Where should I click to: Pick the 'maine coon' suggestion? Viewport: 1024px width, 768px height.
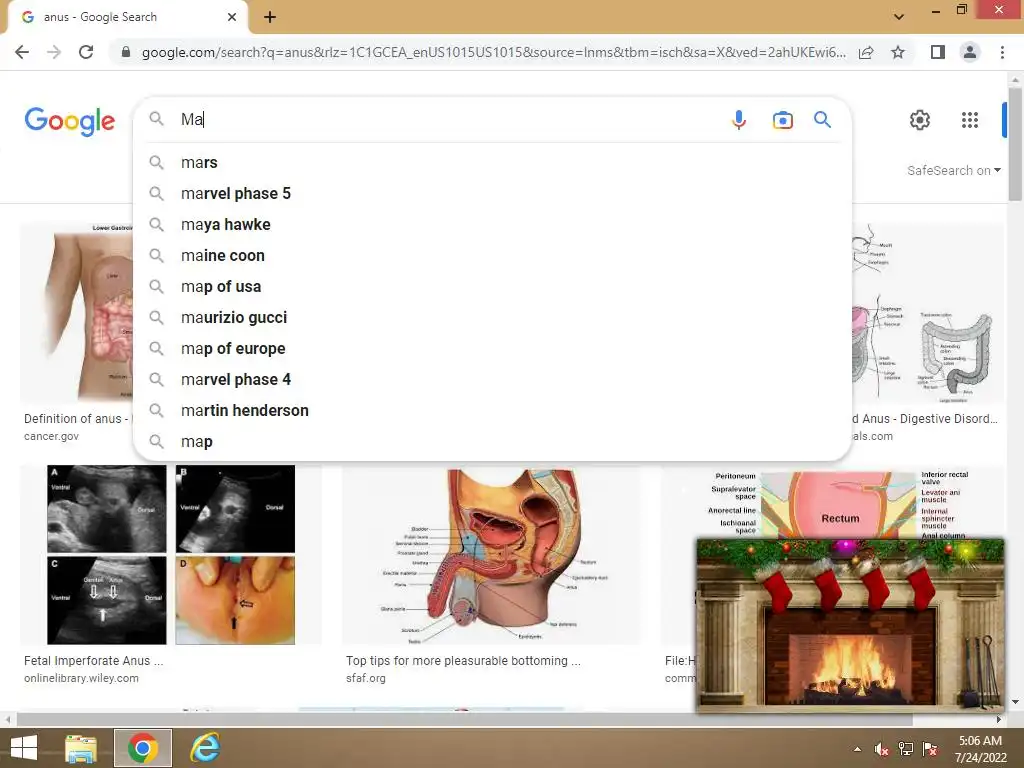[492, 255]
